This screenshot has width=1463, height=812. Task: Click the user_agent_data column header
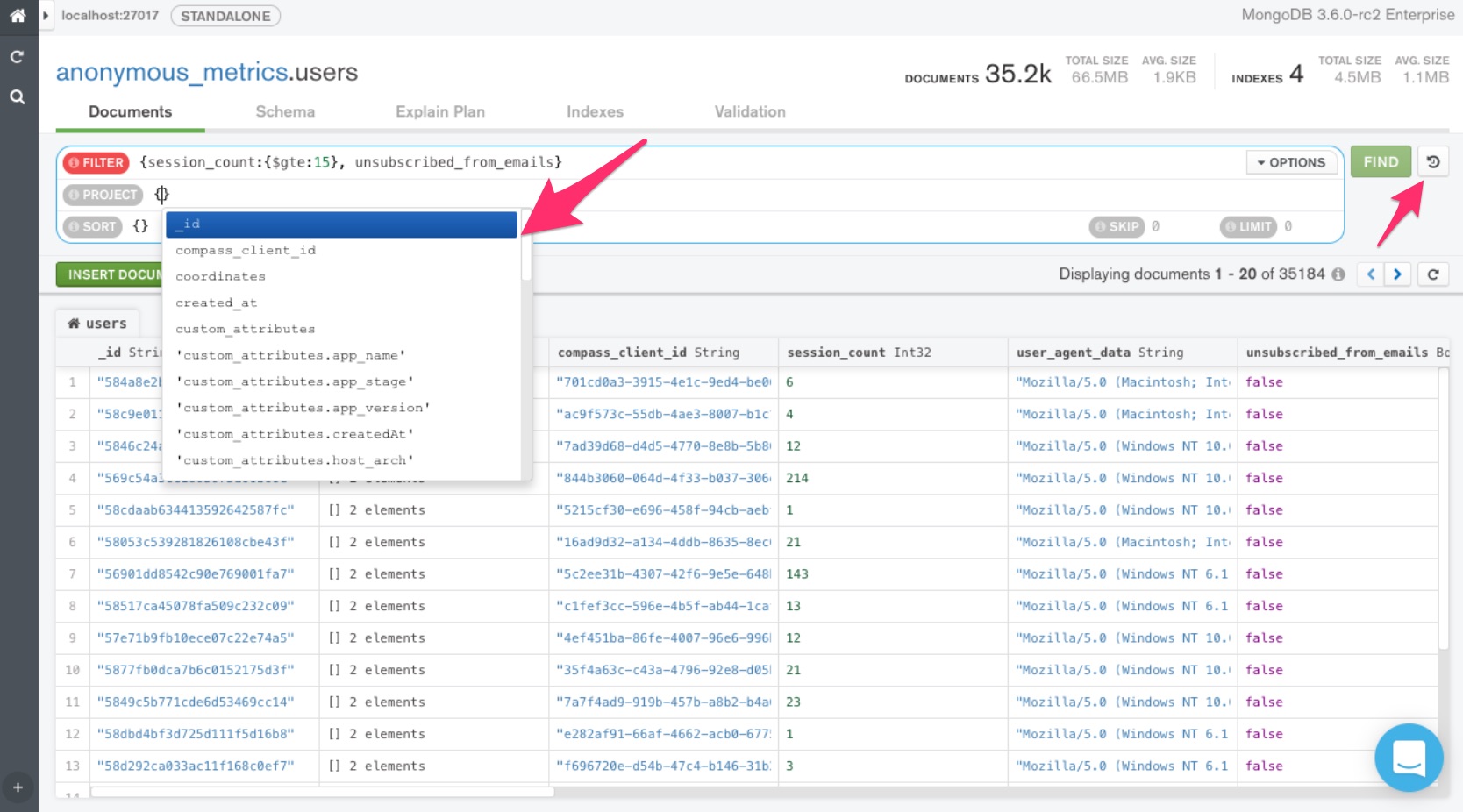[x=1123, y=353]
